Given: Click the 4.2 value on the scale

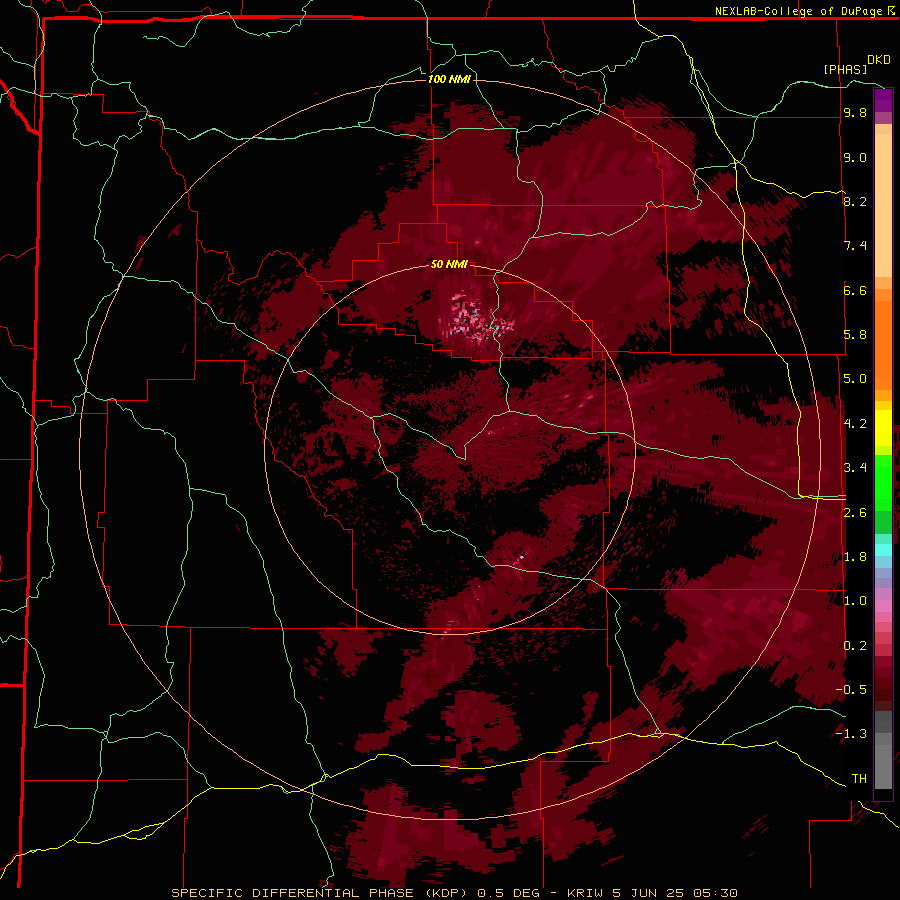Looking at the screenshot, I should click(x=855, y=424).
